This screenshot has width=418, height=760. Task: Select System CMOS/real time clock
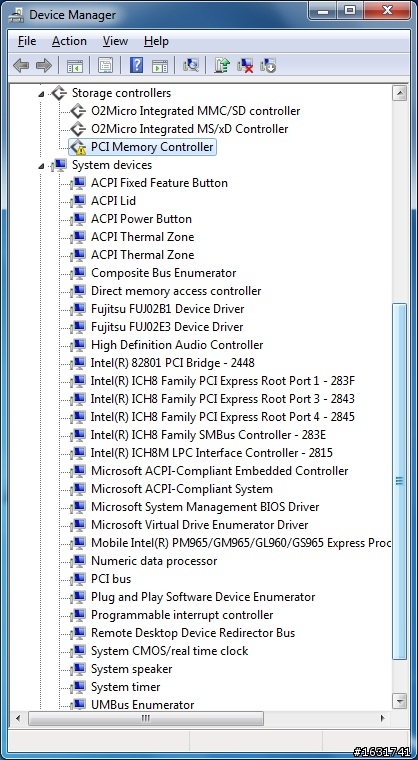click(x=170, y=651)
